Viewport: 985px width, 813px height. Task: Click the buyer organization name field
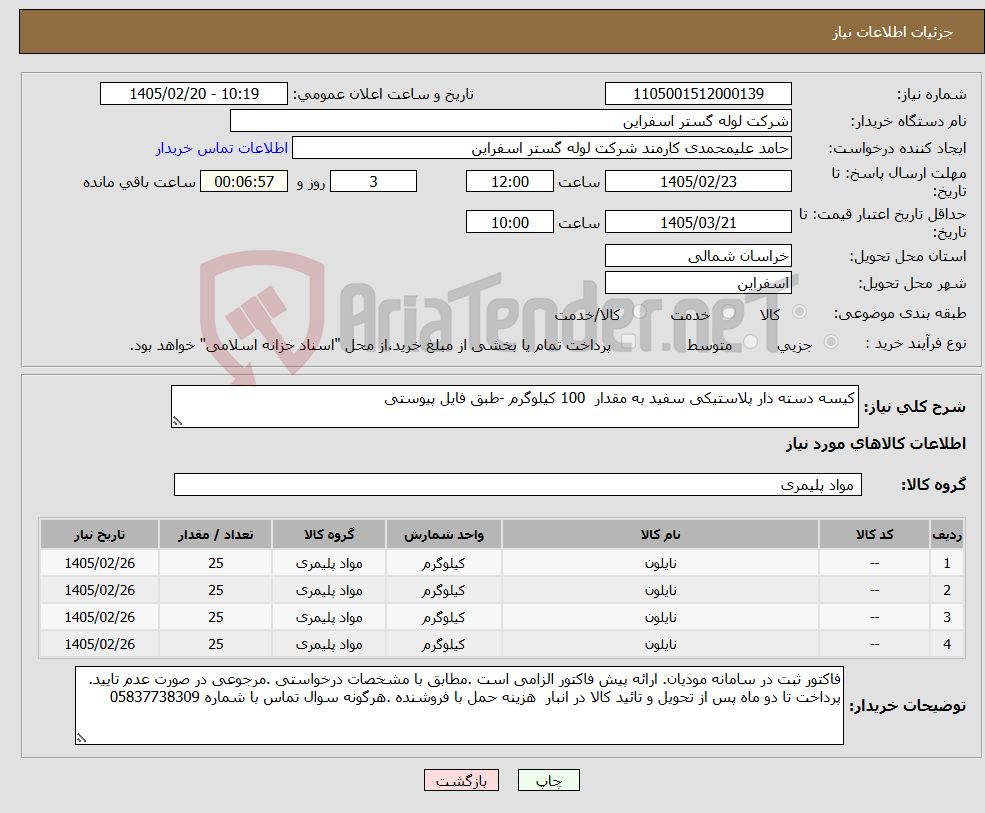click(x=511, y=121)
